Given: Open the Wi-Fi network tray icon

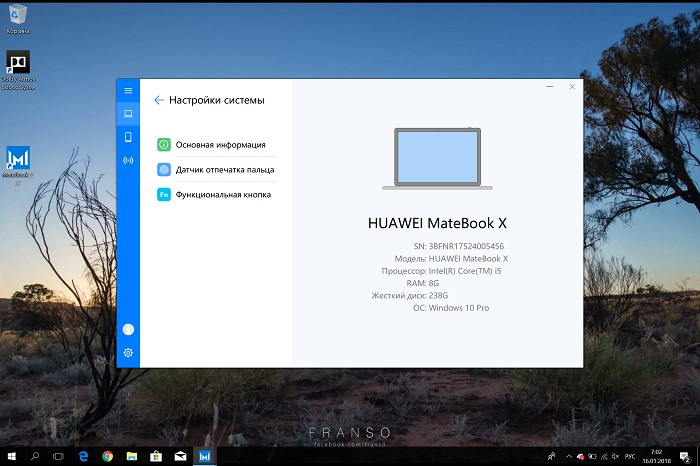Looking at the screenshot, I should pos(604,456).
